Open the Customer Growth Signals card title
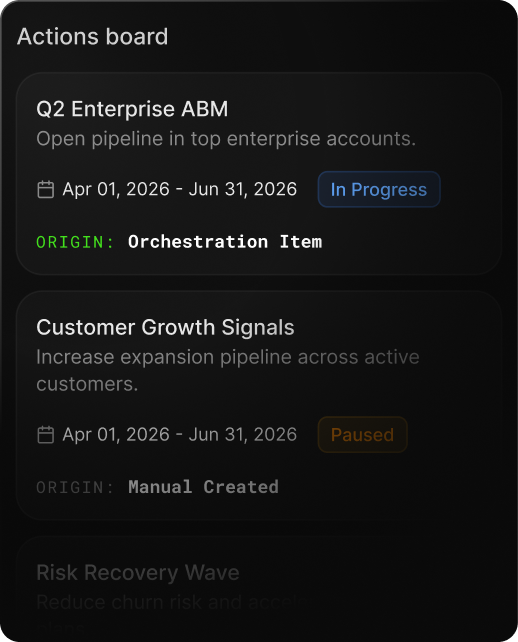Viewport: 518px width, 642px height. pyautogui.click(x=165, y=328)
